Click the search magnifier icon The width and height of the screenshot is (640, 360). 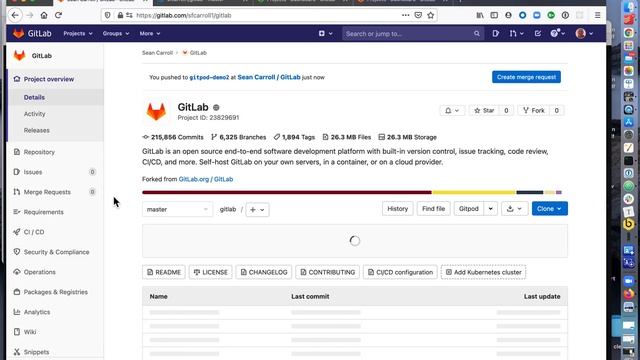coord(477,33)
